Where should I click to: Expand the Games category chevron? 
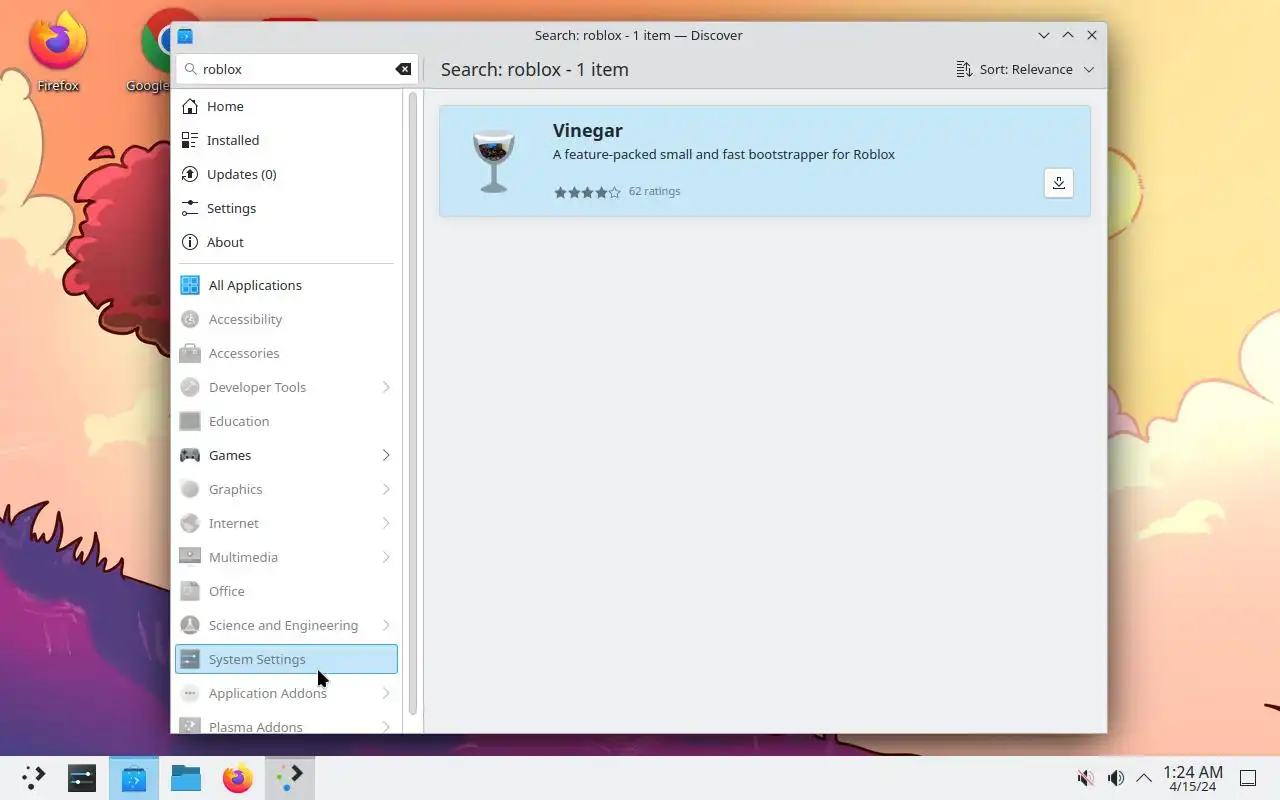386,455
